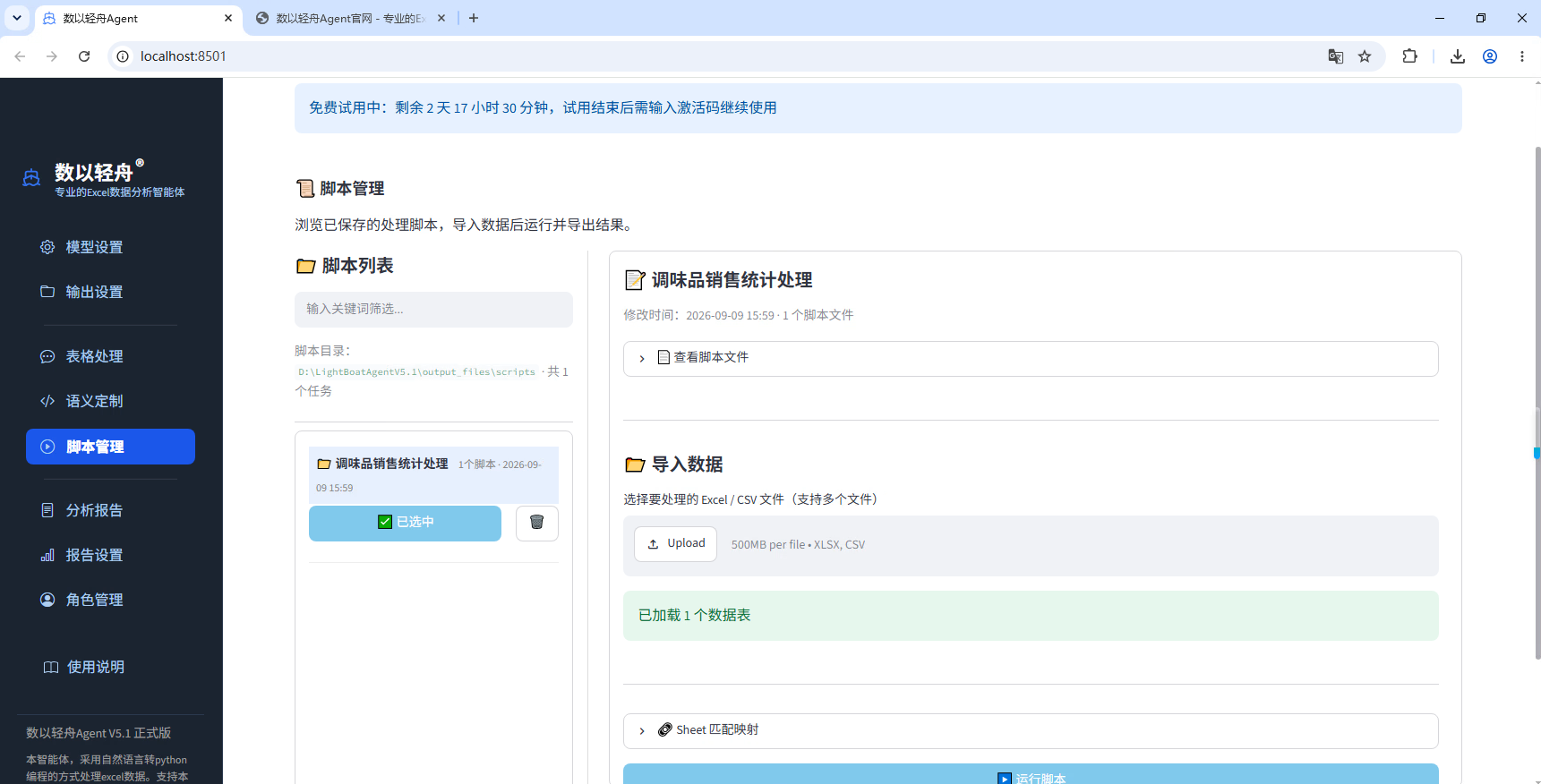Delete the 调味品销售统计处理 script with the trash icon
Image resolution: width=1541 pixels, height=784 pixels.
click(x=537, y=523)
